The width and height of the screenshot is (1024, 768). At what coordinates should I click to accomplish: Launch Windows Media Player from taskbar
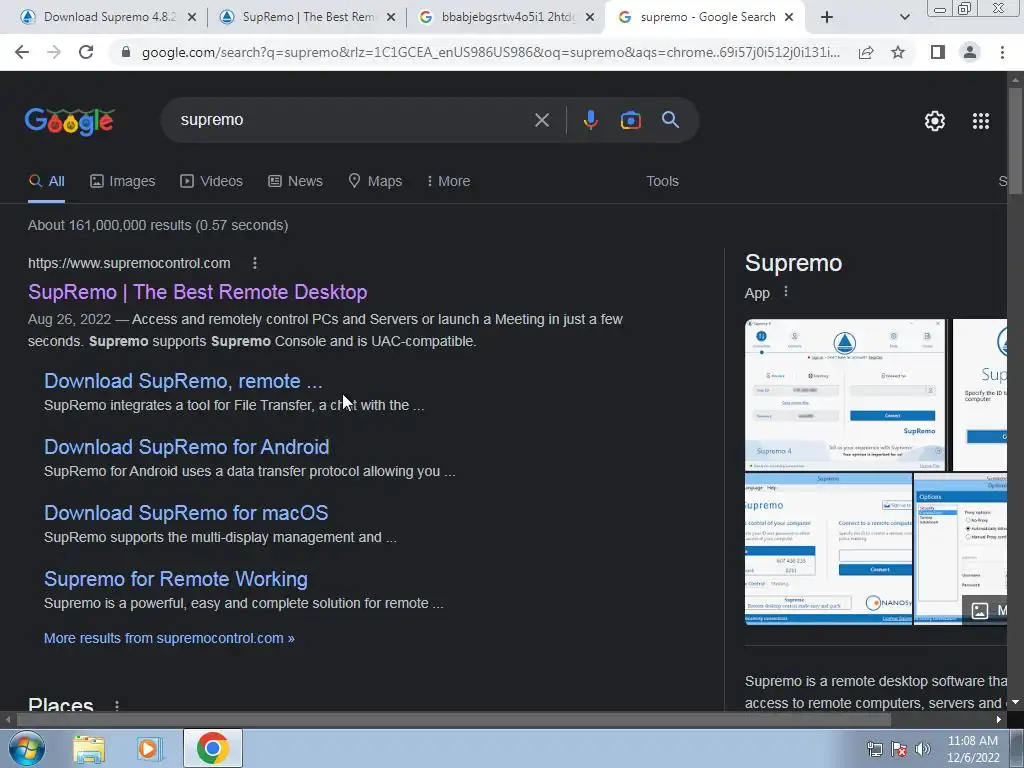point(149,748)
